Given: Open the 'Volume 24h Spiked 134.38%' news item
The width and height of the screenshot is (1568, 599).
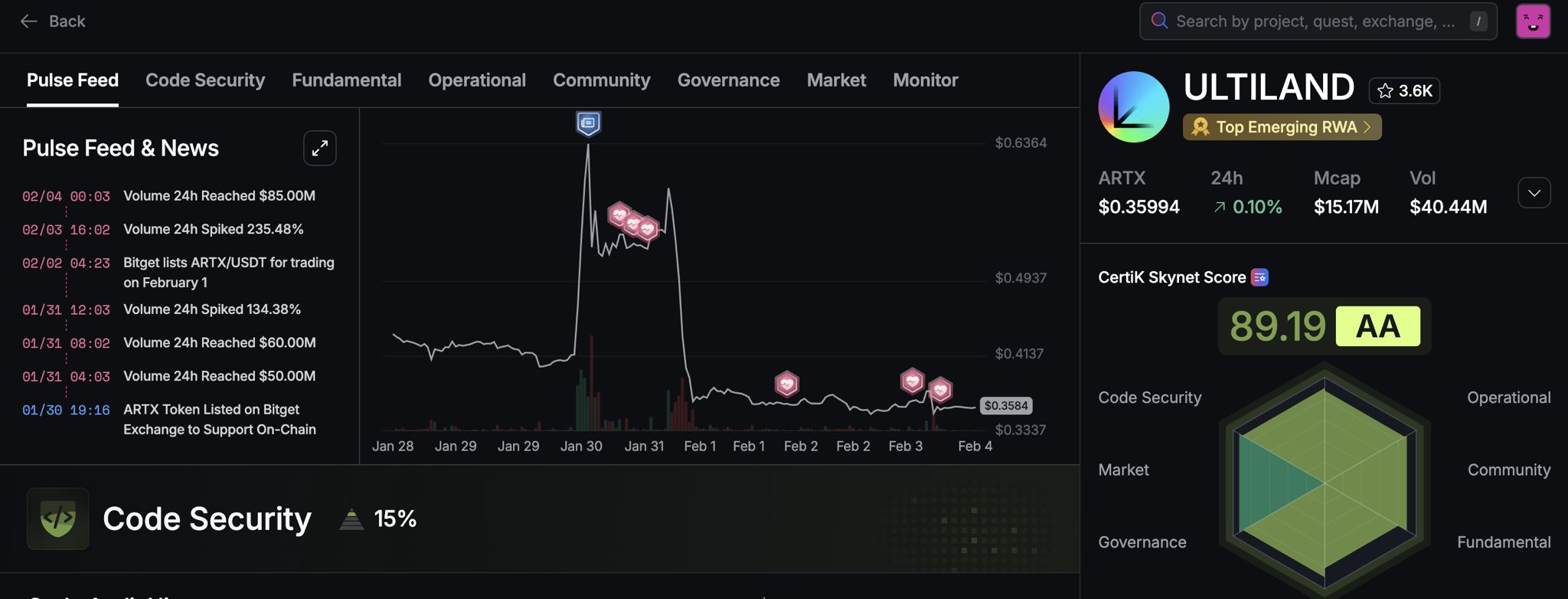Looking at the screenshot, I should 212,309.
